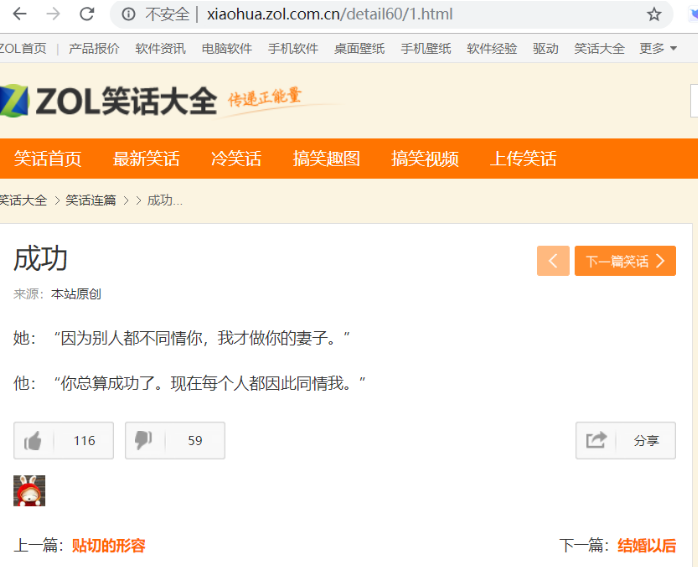Select the 搞笑趣图 menu tab
The image size is (698, 567).
(x=326, y=158)
